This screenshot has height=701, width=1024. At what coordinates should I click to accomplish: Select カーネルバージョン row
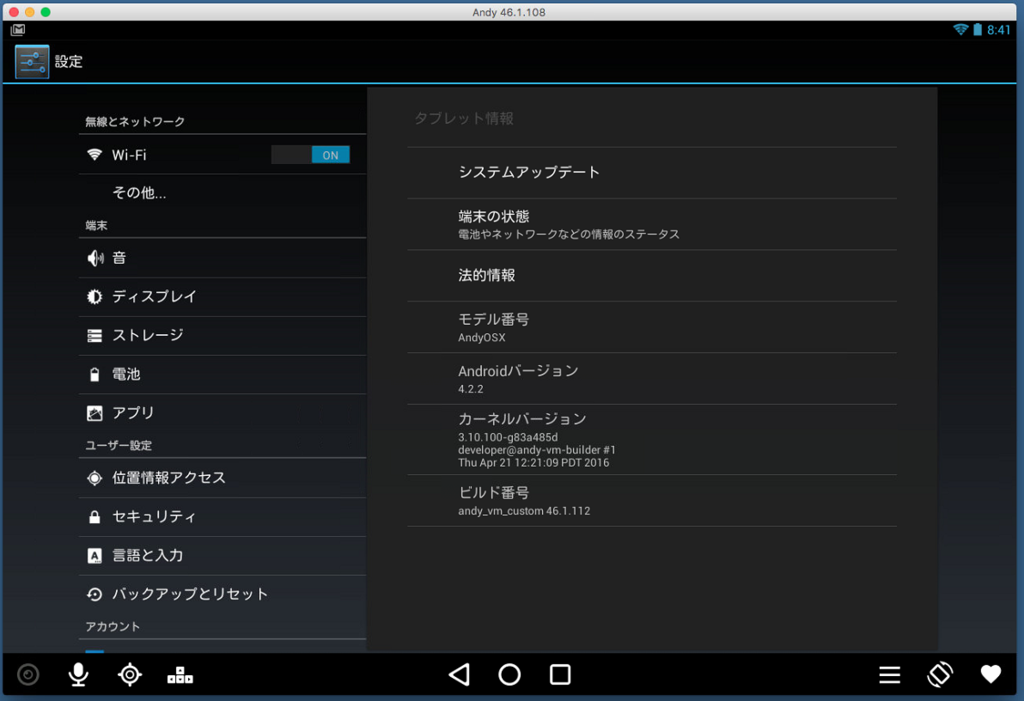click(652, 440)
